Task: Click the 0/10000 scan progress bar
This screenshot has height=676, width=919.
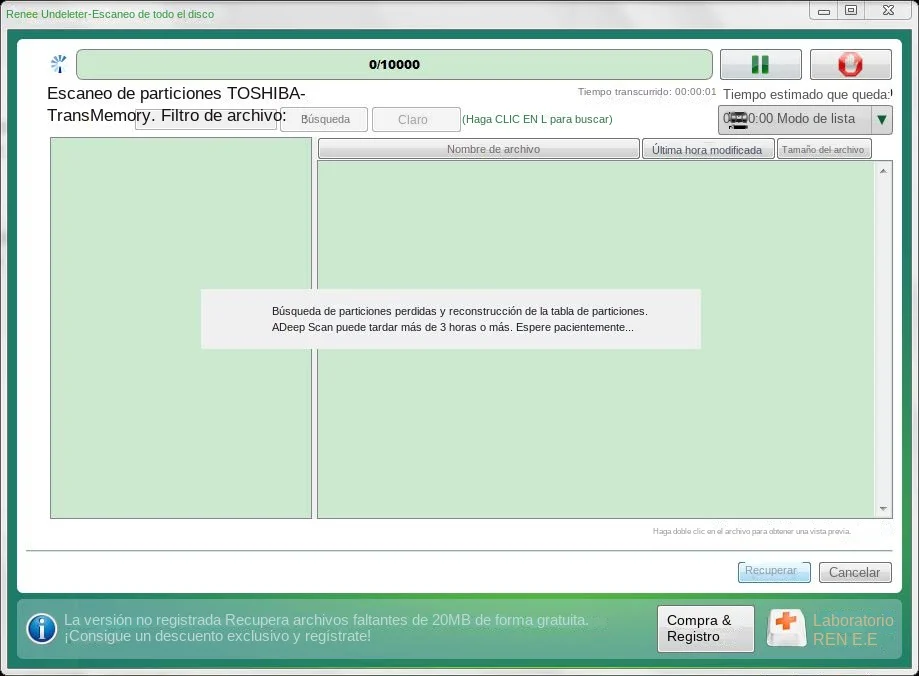Action: pos(394,64)
